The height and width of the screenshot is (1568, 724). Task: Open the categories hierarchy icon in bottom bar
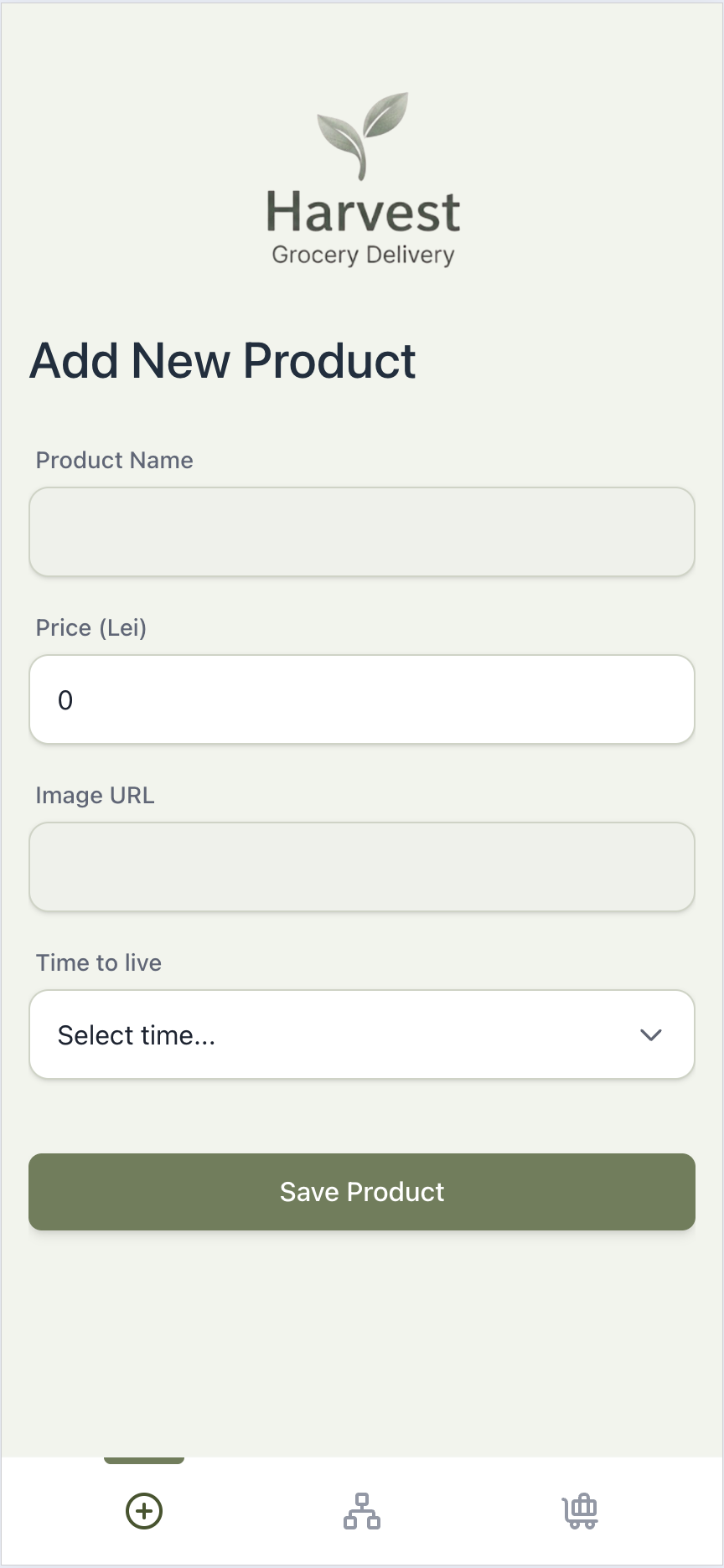(362, 1511)
